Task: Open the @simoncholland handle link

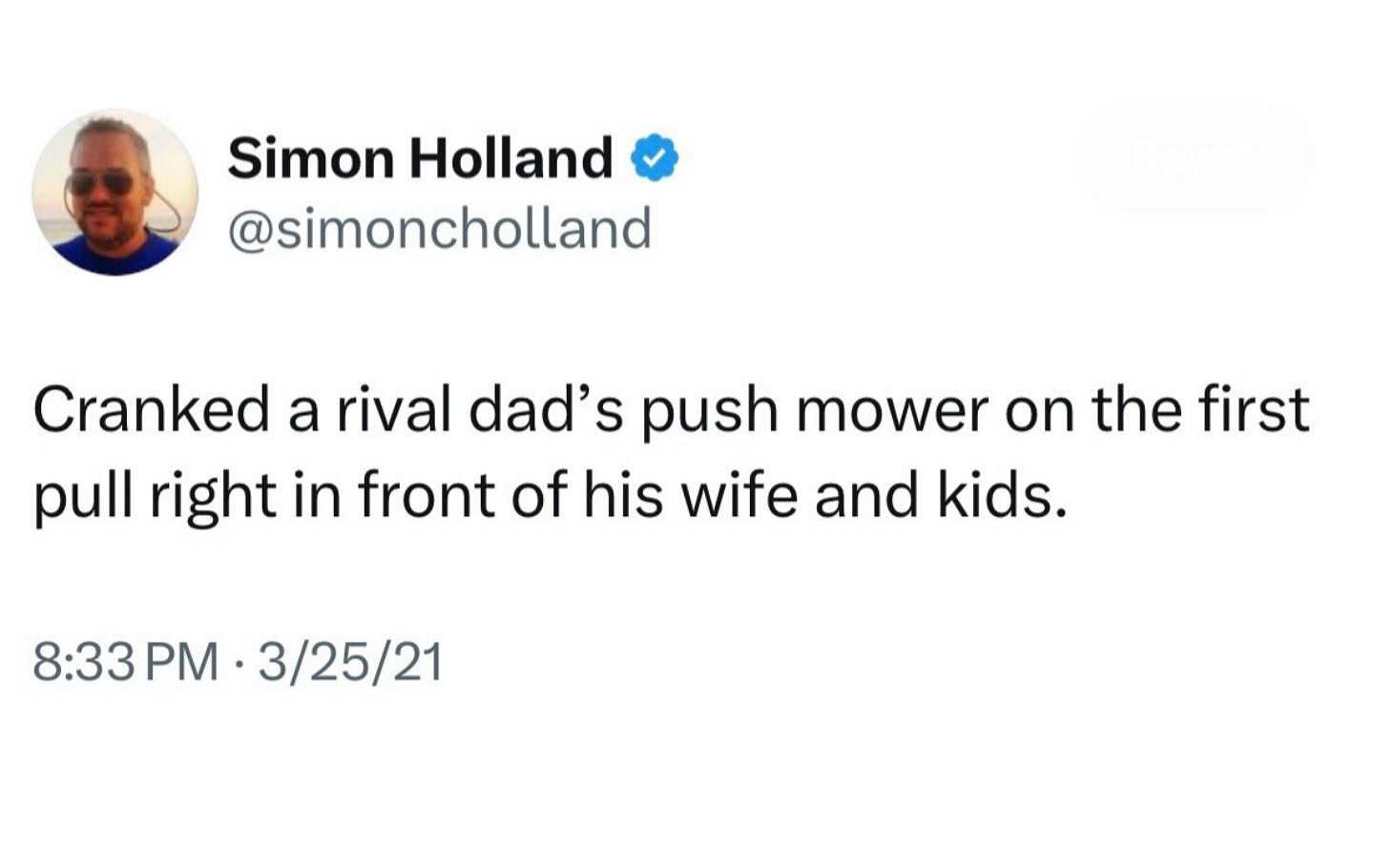Action: click(x=440, y=229)
